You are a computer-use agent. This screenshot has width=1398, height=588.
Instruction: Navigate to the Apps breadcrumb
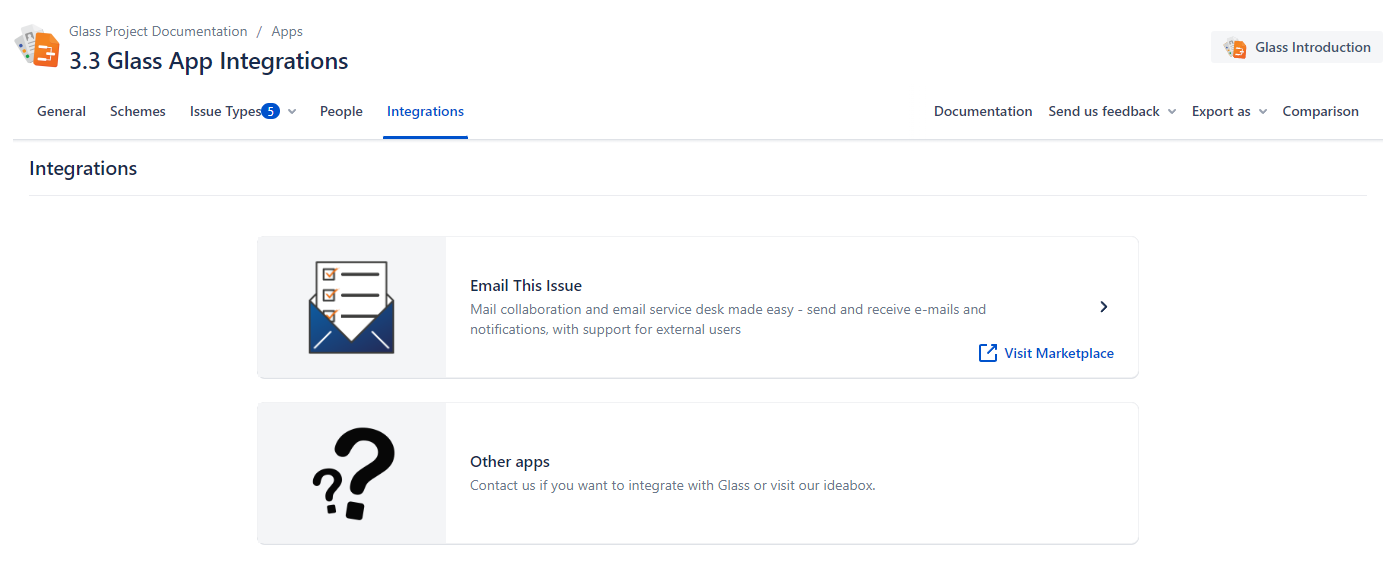point(287,31)
